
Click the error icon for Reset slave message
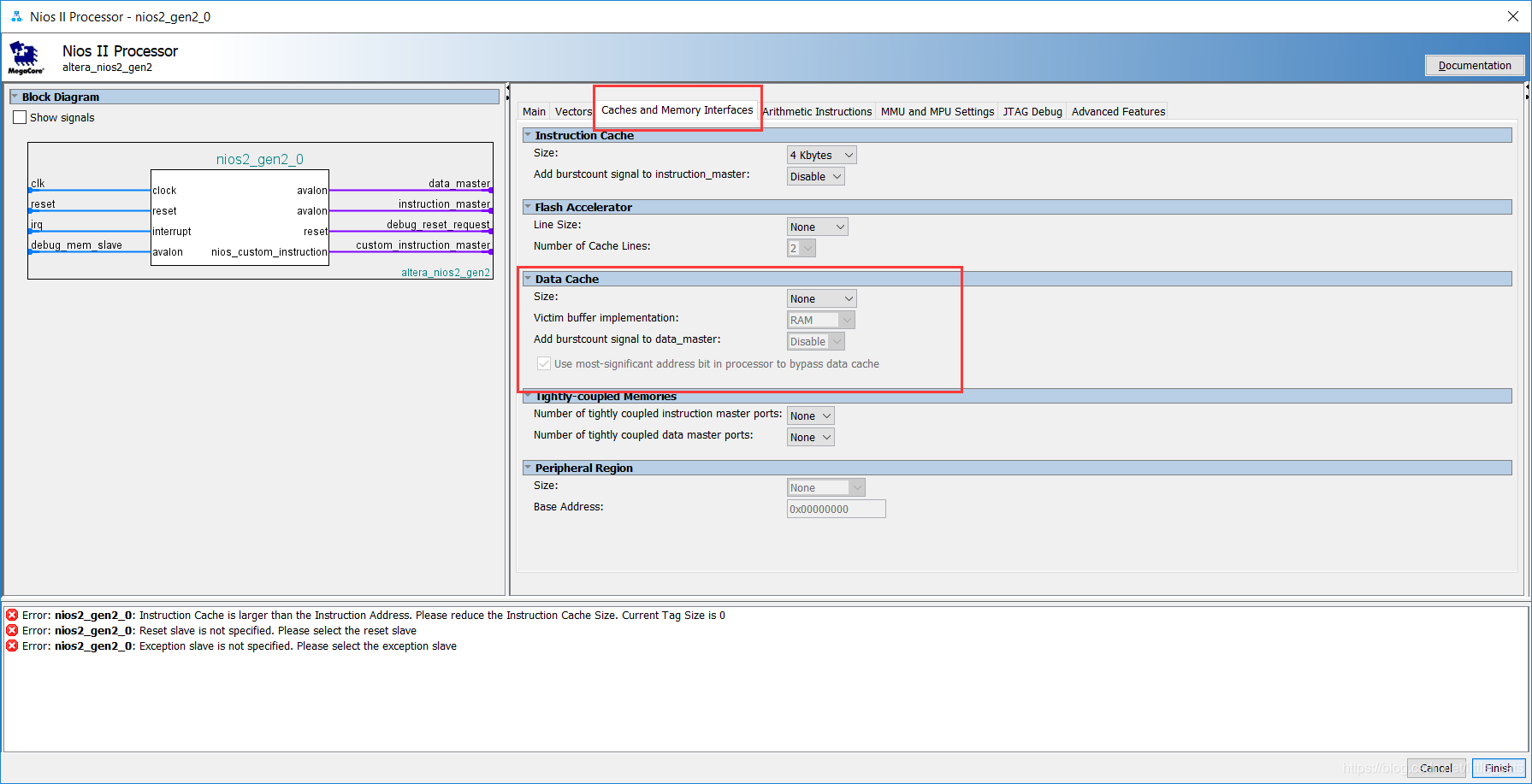(x=12, y=631)
